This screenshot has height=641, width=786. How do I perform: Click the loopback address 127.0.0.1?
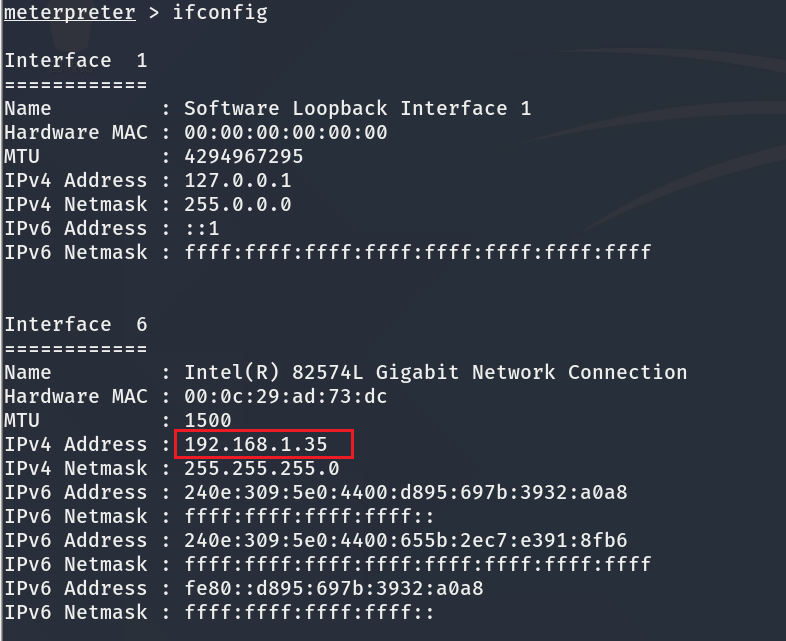click(x=237, y=180)
